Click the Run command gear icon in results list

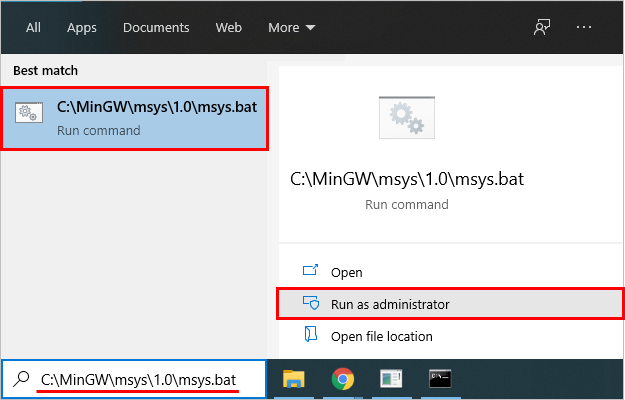pyautogui.click(x=29, y=112)
